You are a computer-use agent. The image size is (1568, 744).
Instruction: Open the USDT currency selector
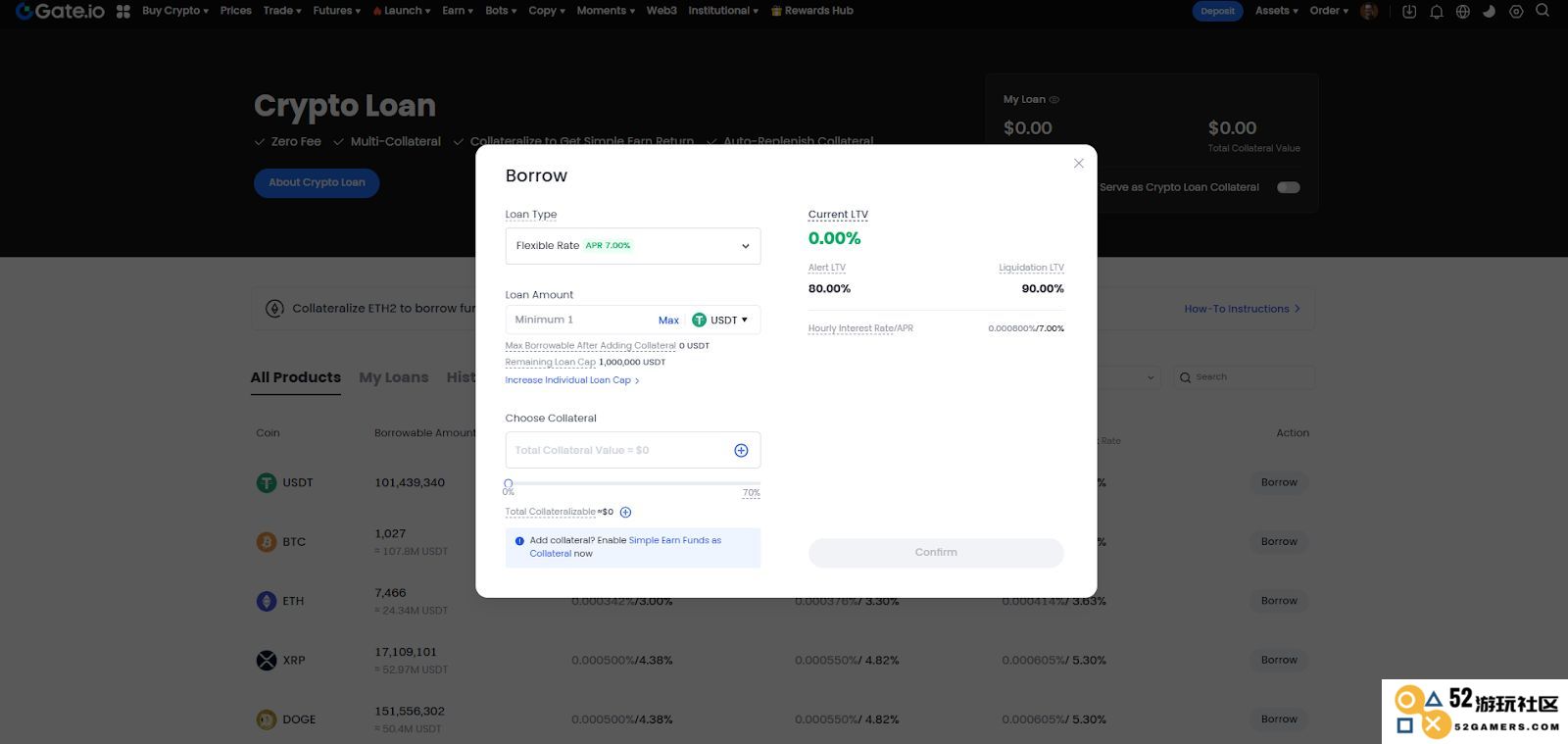click(720, 320)
